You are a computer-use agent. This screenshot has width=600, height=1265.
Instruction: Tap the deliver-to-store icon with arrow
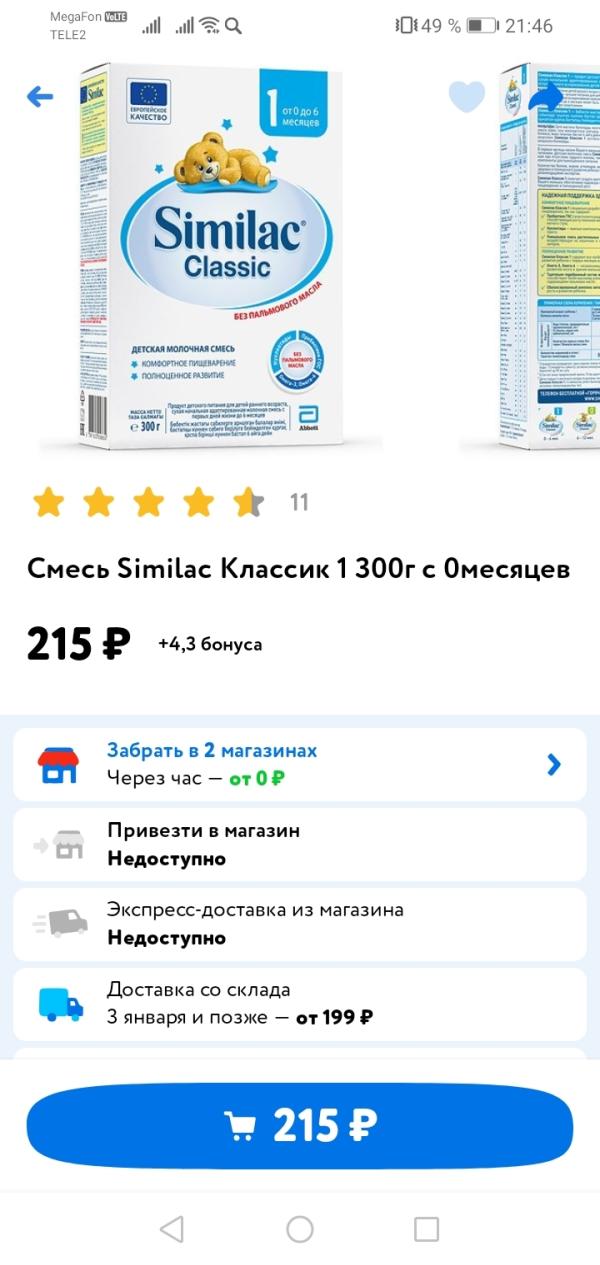click(x=58, y=845)
